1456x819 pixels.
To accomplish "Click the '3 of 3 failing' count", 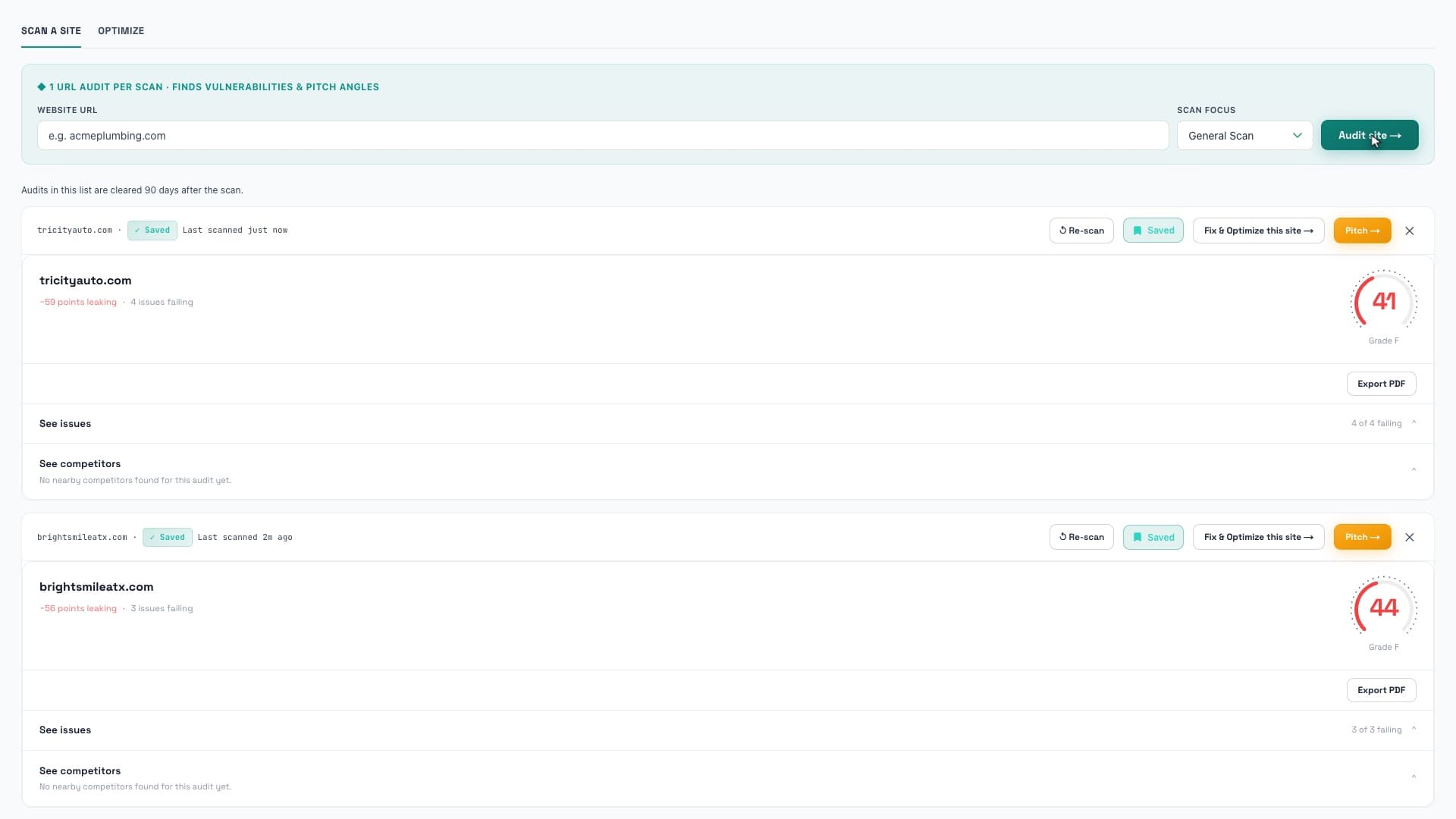I will coord(1376,730).
